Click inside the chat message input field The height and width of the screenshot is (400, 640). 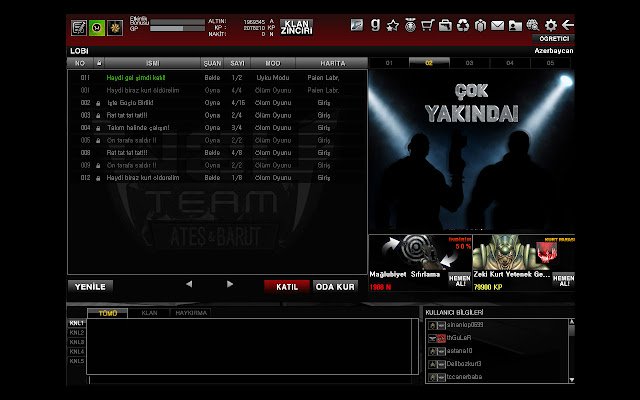[x=251, y=380]
